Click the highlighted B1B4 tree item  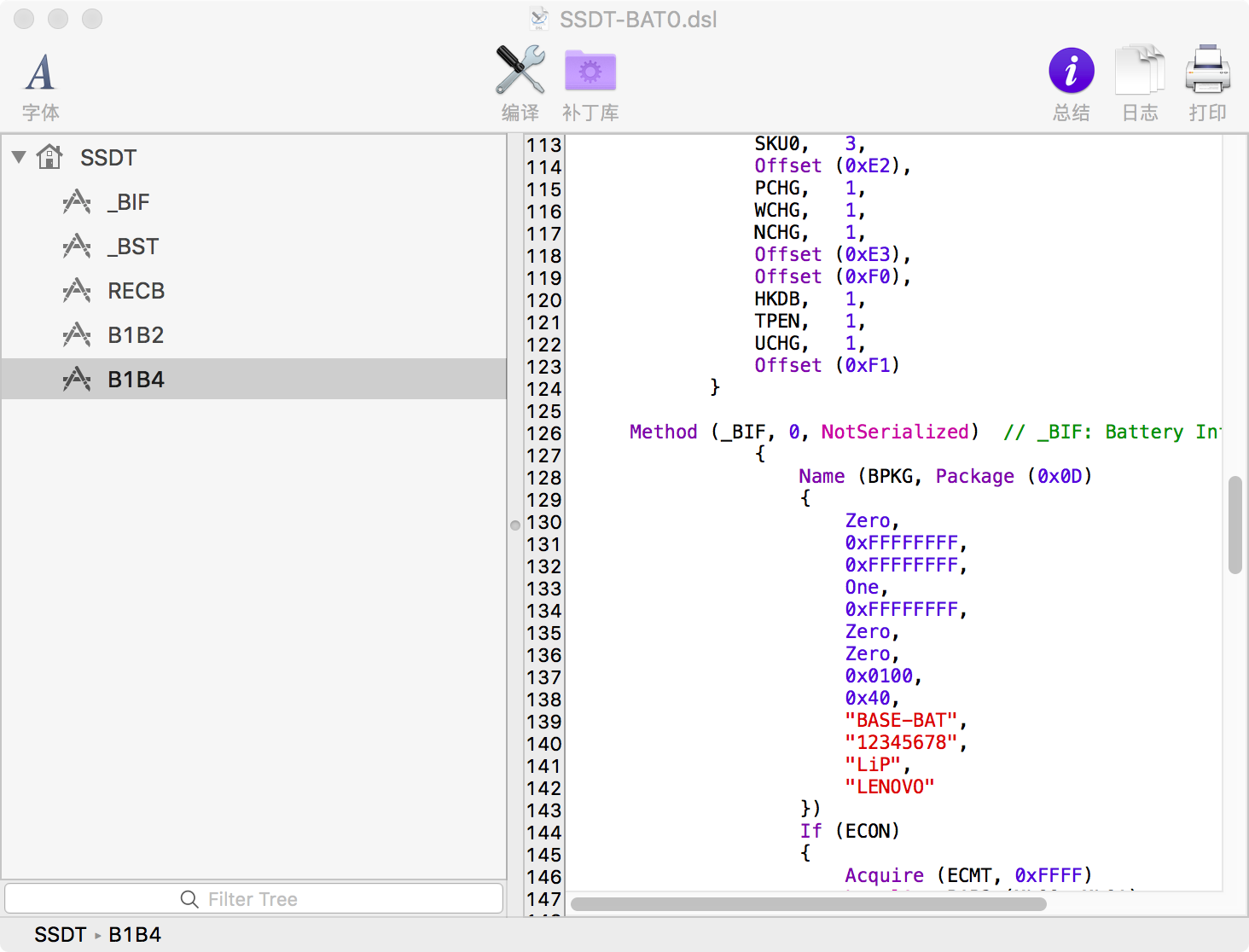136,380
